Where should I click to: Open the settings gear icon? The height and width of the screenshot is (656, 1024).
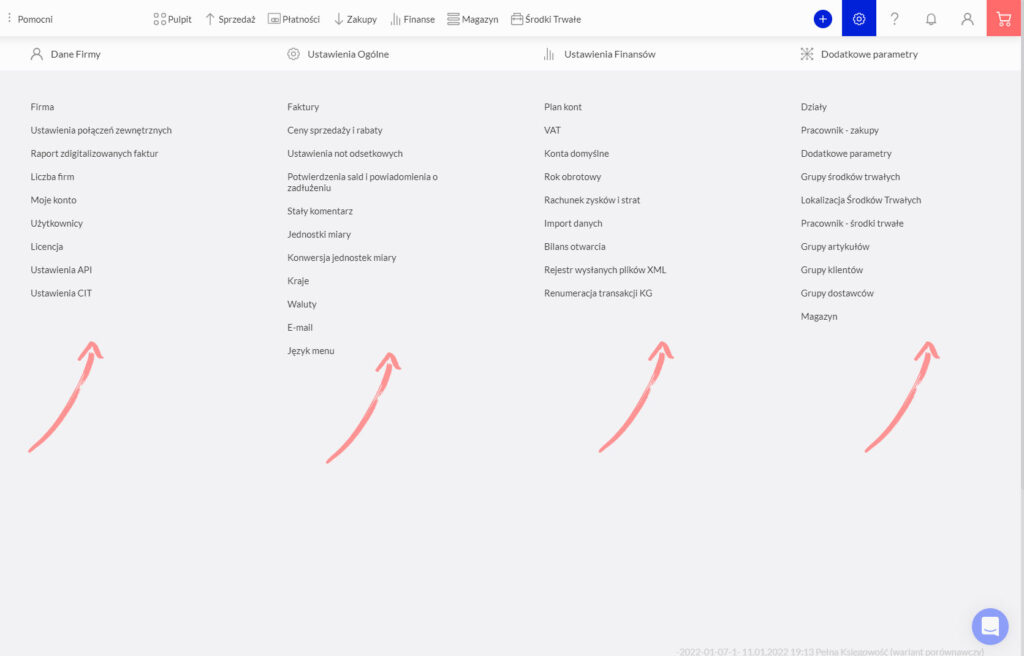[859, 18]
